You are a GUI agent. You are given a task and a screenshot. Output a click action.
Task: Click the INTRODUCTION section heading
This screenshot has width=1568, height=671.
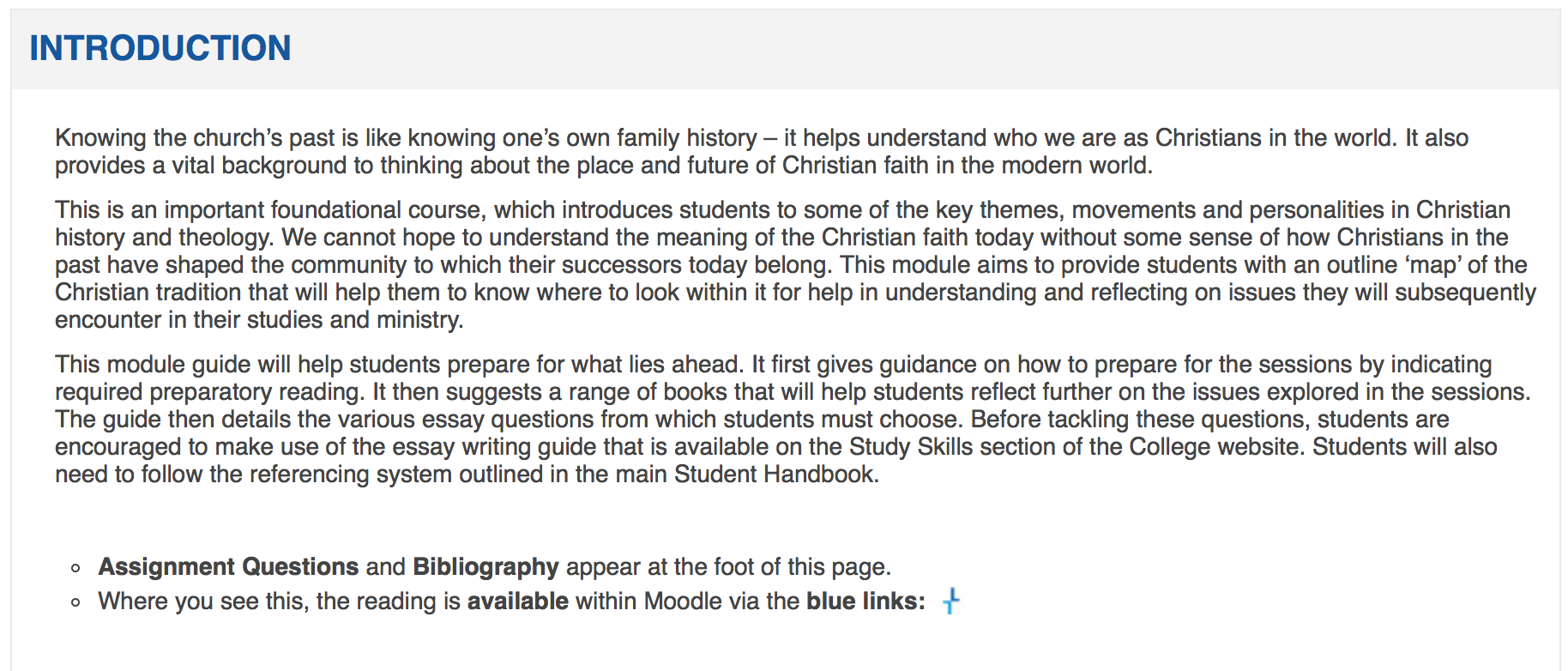coord(160,48)
